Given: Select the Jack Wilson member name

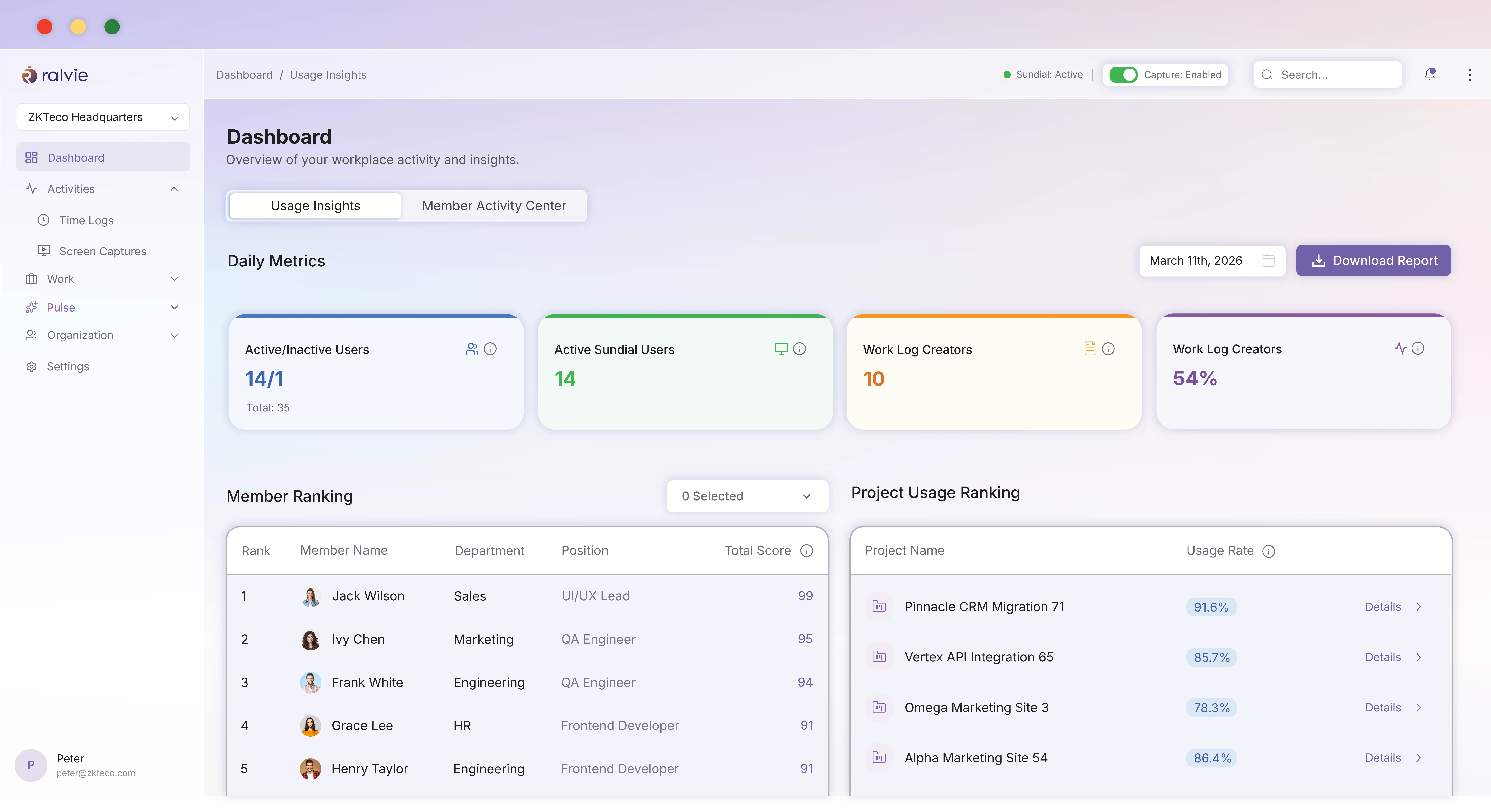Looking at the screenshot, I should 368,596.
